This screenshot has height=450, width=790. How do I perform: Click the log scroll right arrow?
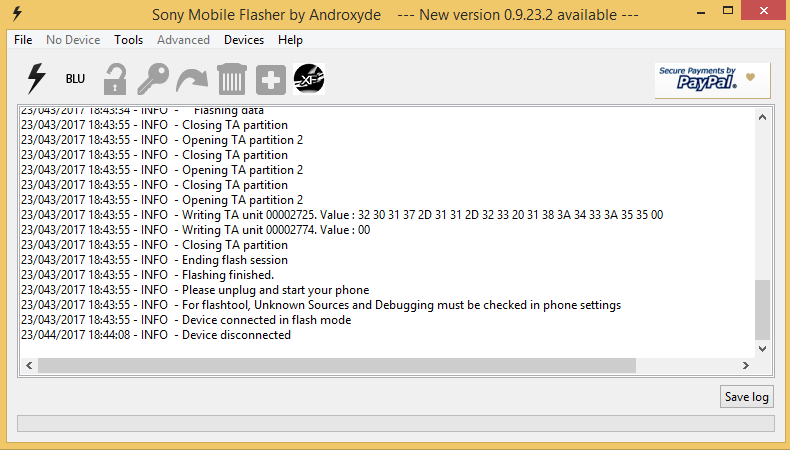tap(746, 365)
